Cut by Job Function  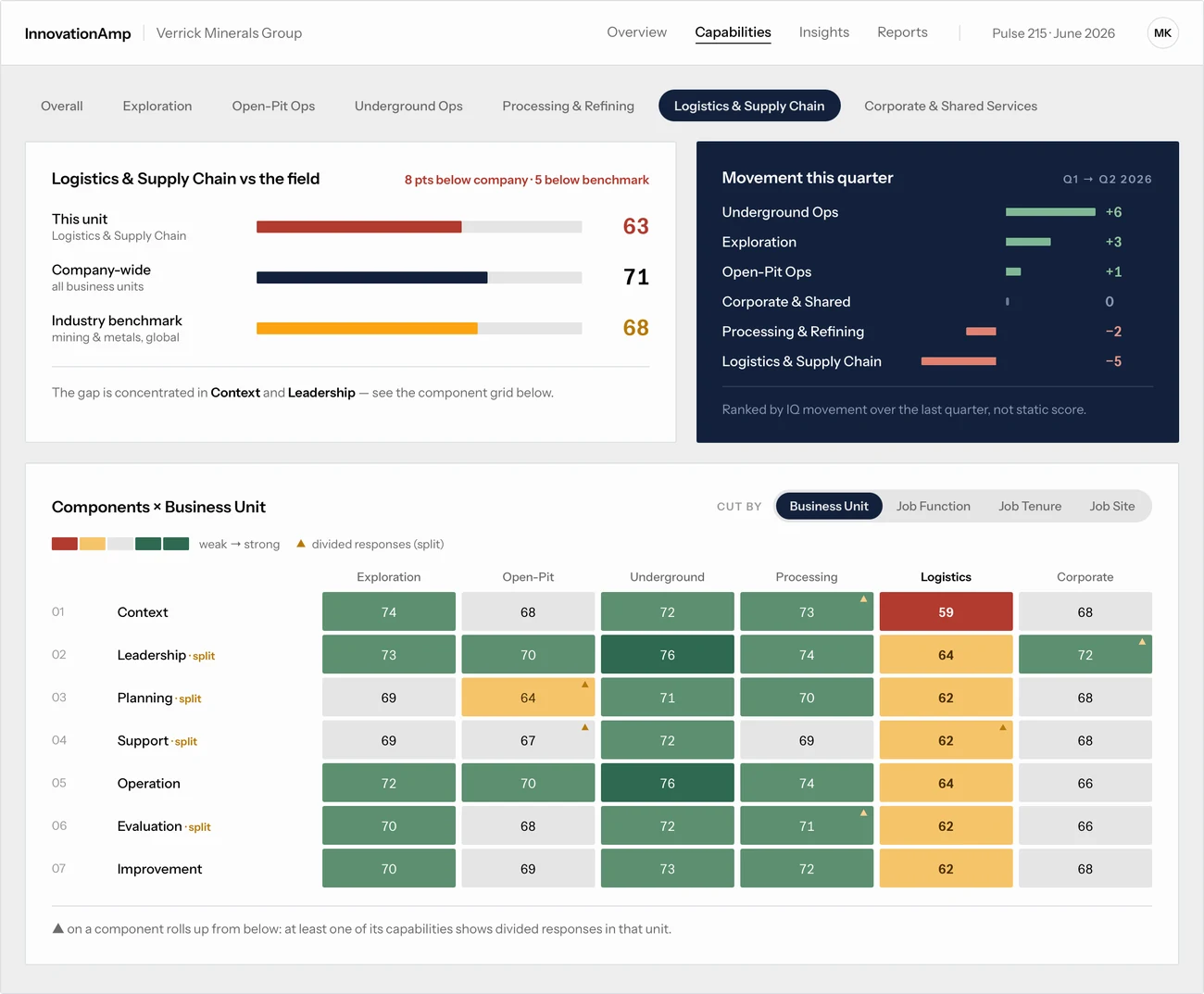(x=933, y=506)
